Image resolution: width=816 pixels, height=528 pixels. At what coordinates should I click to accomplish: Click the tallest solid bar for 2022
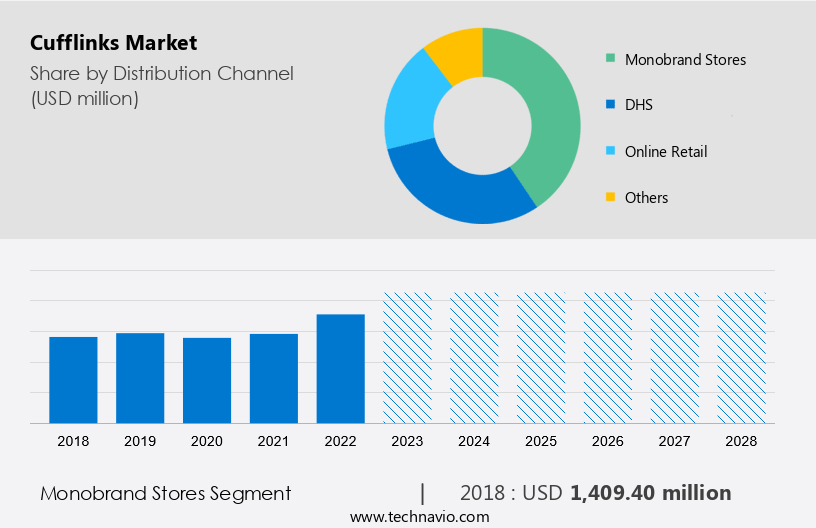[341, 368]
